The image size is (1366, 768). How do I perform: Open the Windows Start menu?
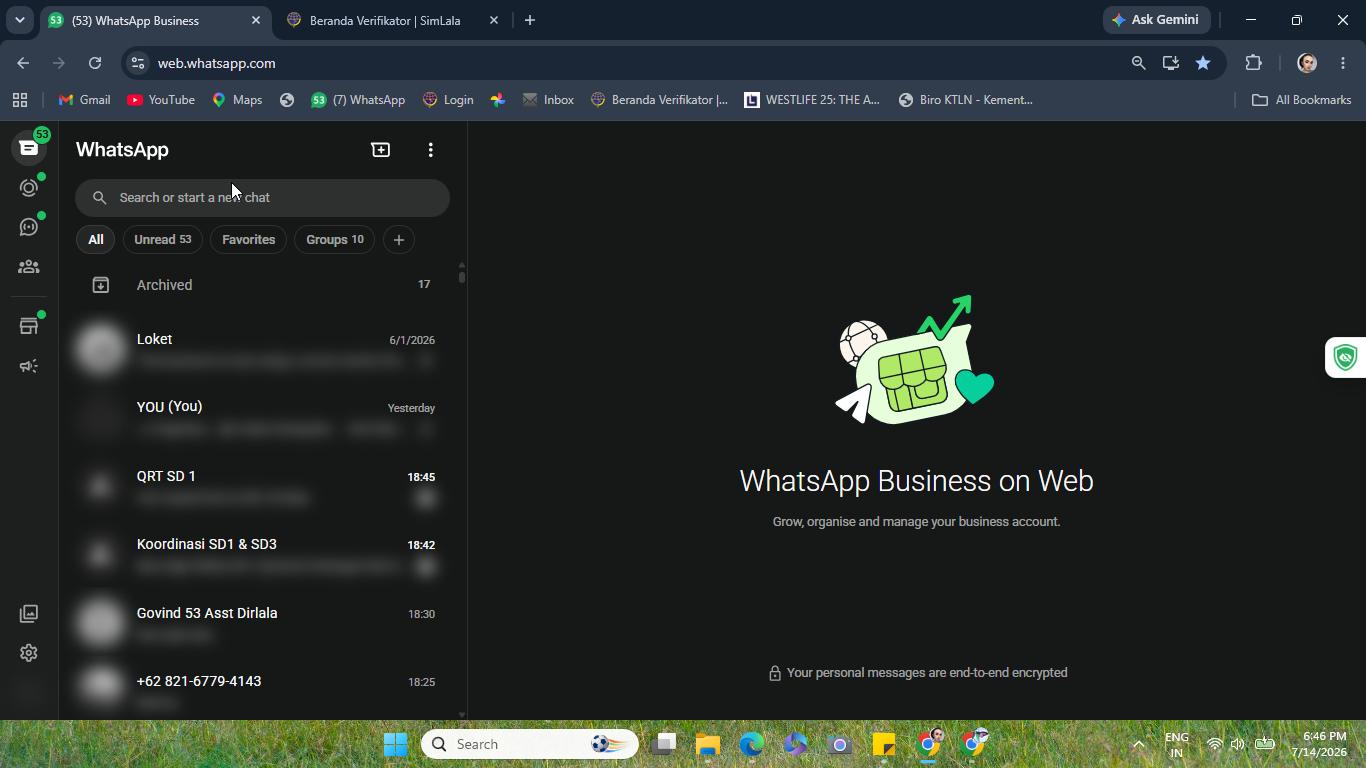point(396,744)
